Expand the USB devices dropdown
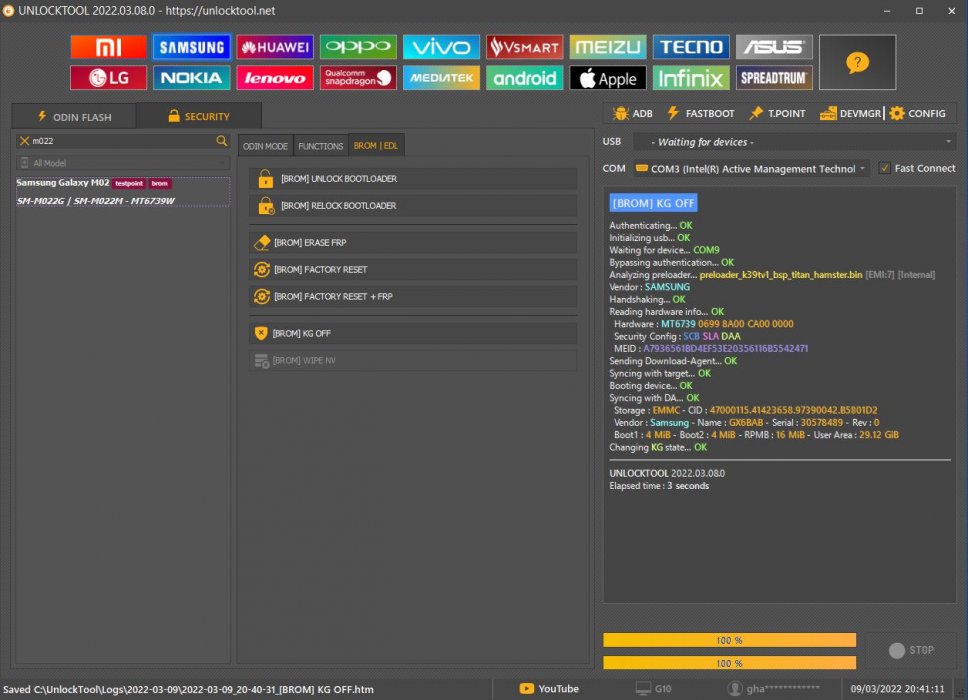968x700 pixels. [x=795, y=142]
